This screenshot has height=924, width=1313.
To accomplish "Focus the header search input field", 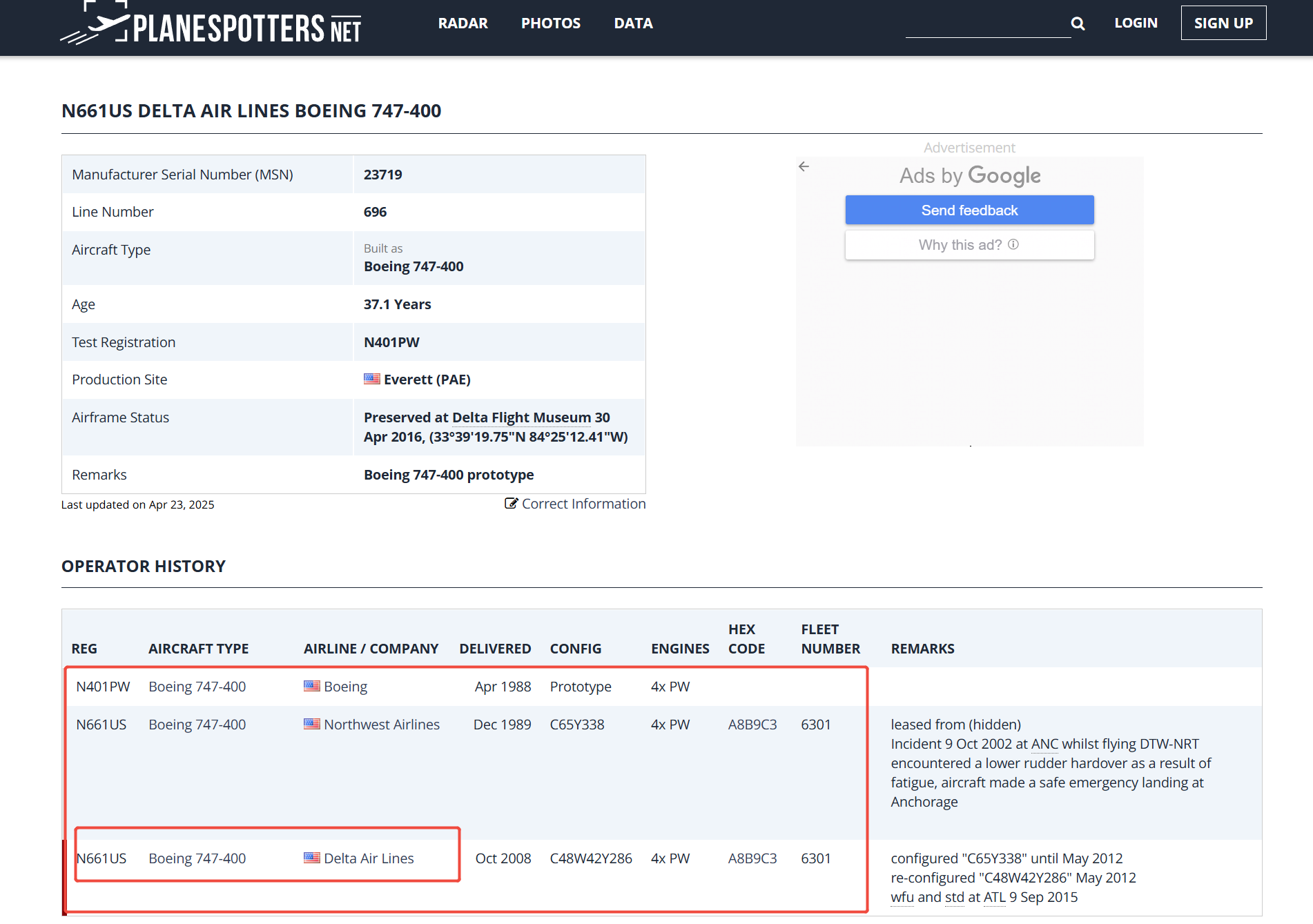I will pos(988,24).
